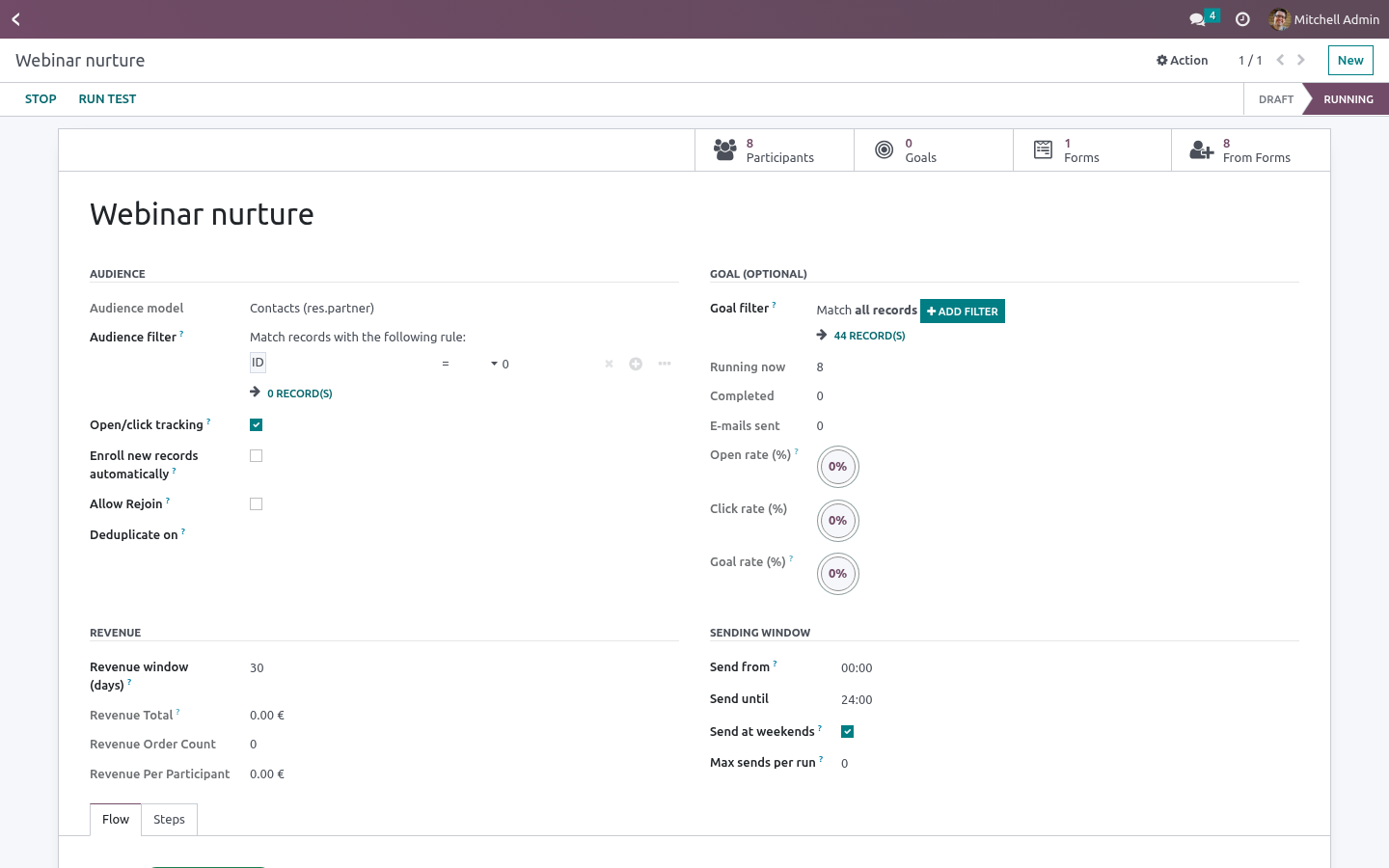Go to next record arrow
This screenshot has height=868, width=1389.
(x=1301, y=60)
